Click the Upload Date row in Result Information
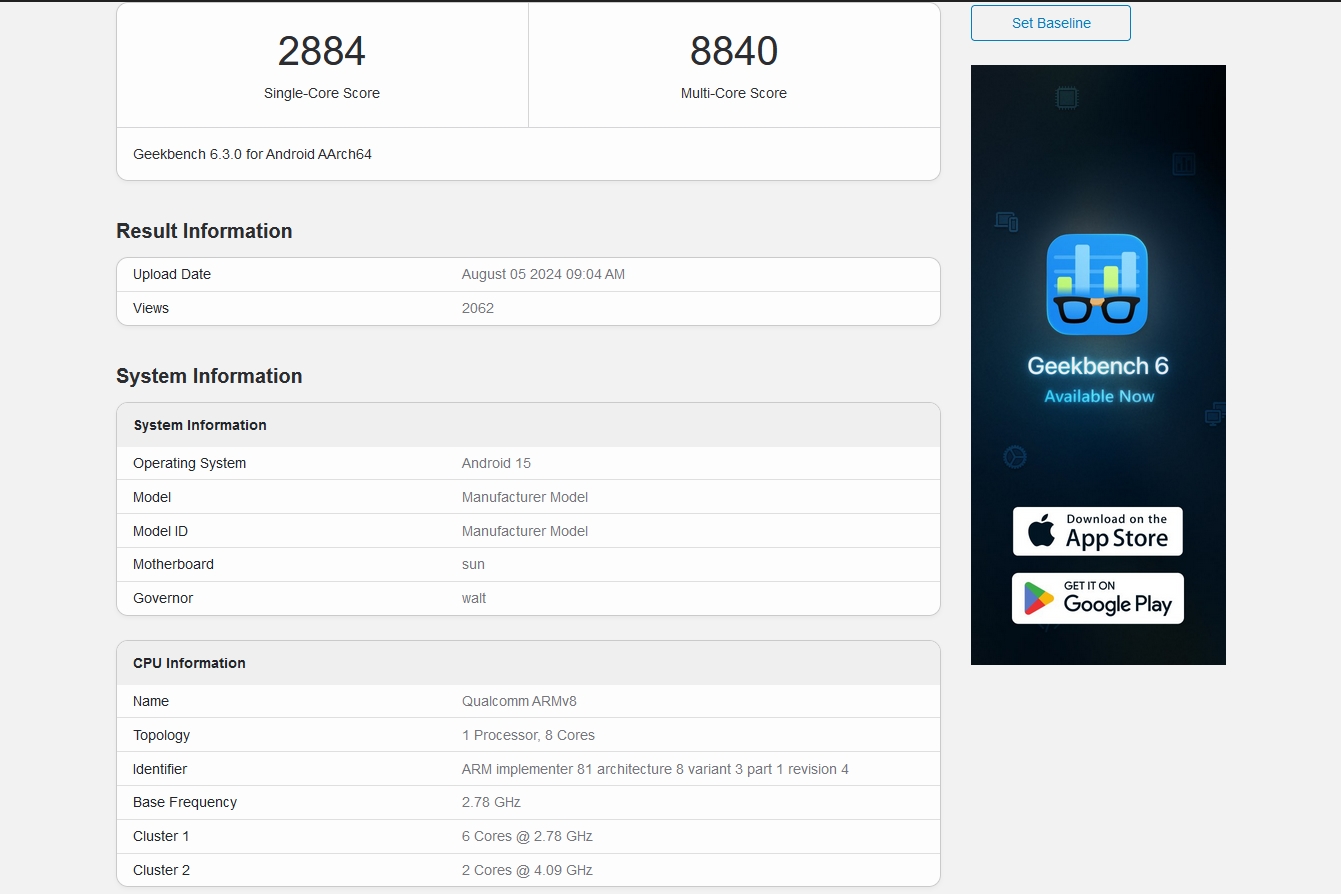This screenshot has width=1341, height=894. point(528,274)
